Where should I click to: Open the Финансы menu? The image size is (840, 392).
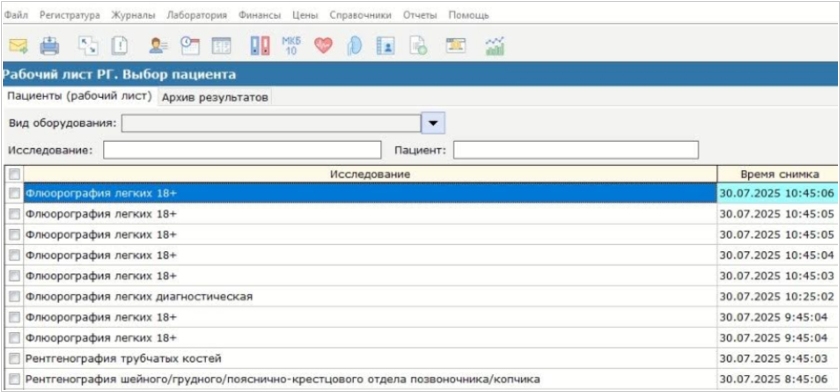[260, 16]
